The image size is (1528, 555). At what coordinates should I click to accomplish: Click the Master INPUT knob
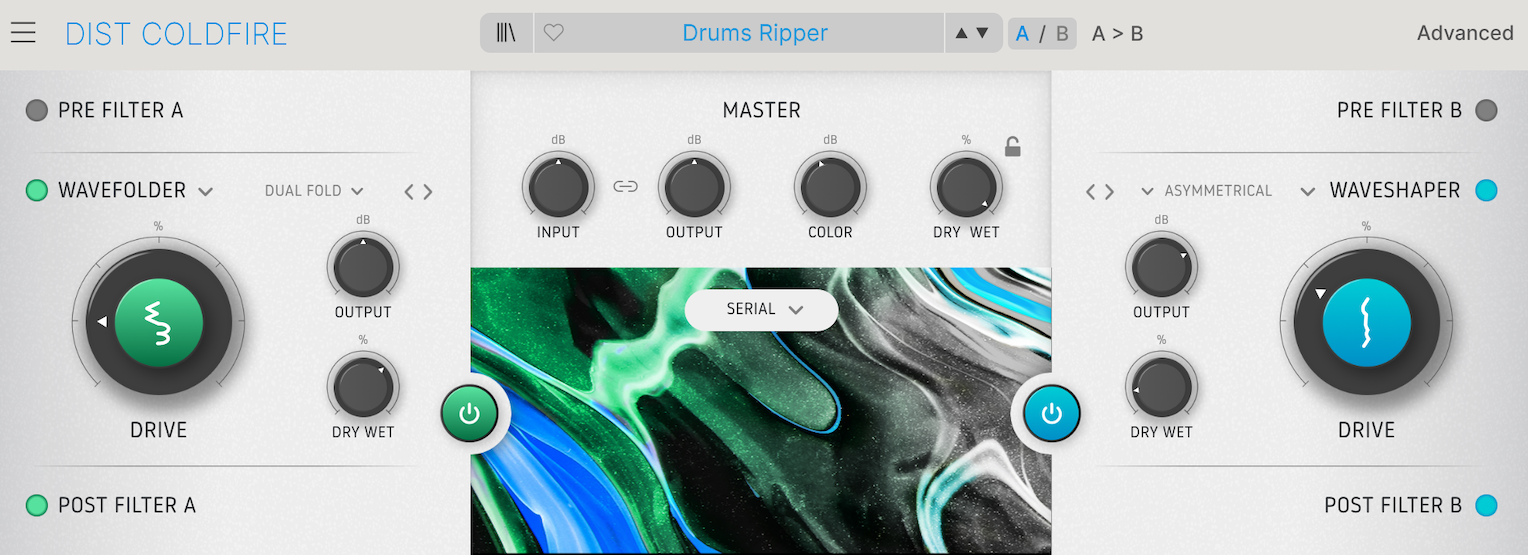(x=558, y=187)
